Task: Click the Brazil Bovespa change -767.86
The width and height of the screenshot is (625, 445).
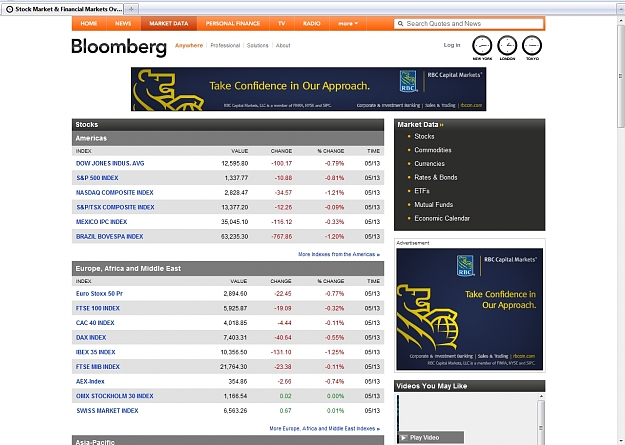Action: click(x=281, y=236)
